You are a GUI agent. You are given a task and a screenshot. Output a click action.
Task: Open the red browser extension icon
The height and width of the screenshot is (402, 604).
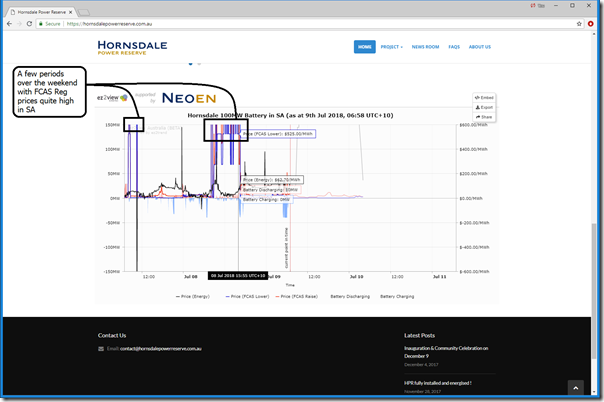click(x=591, y=24)
